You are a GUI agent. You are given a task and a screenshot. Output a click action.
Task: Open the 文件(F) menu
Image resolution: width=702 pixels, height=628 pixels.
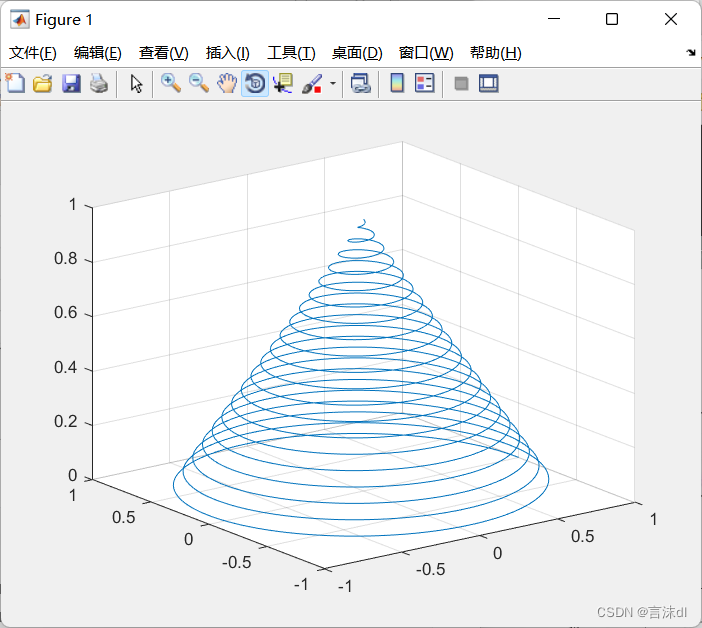pyautogui.click(x=33, y=53)
